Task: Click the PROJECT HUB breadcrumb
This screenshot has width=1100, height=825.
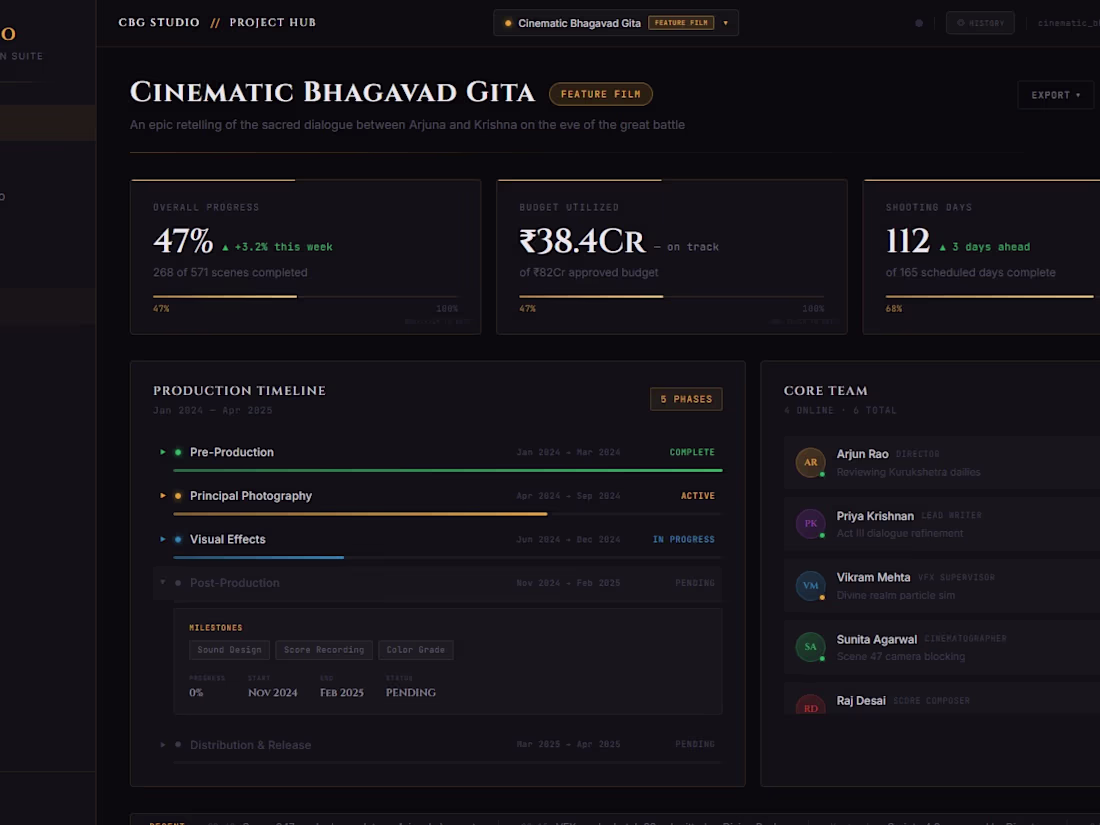Action: click(x=272, y=22)
